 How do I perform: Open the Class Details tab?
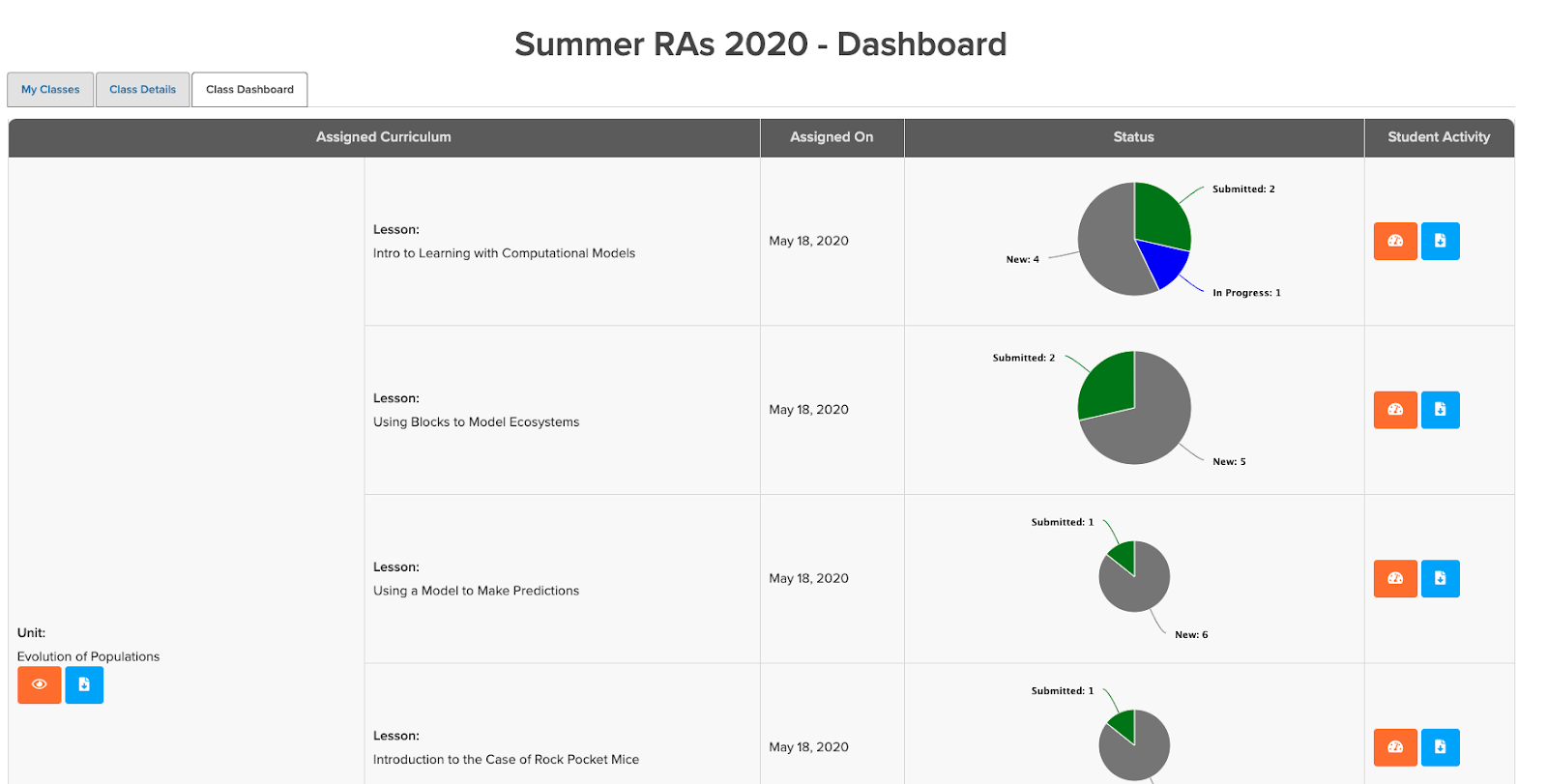[x=143, y=90]
